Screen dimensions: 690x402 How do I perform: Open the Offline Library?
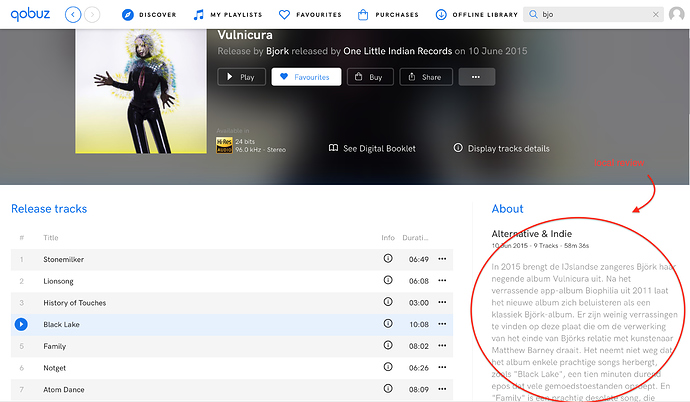click(477, 15)
